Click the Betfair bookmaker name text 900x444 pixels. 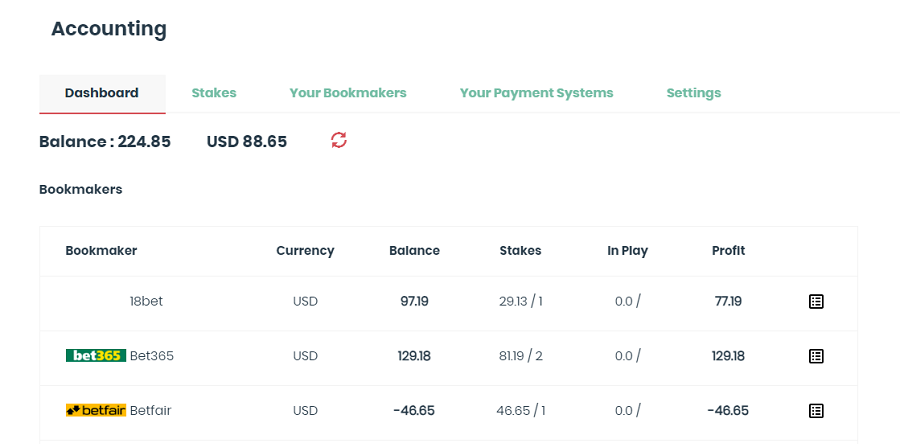(150, 410)
